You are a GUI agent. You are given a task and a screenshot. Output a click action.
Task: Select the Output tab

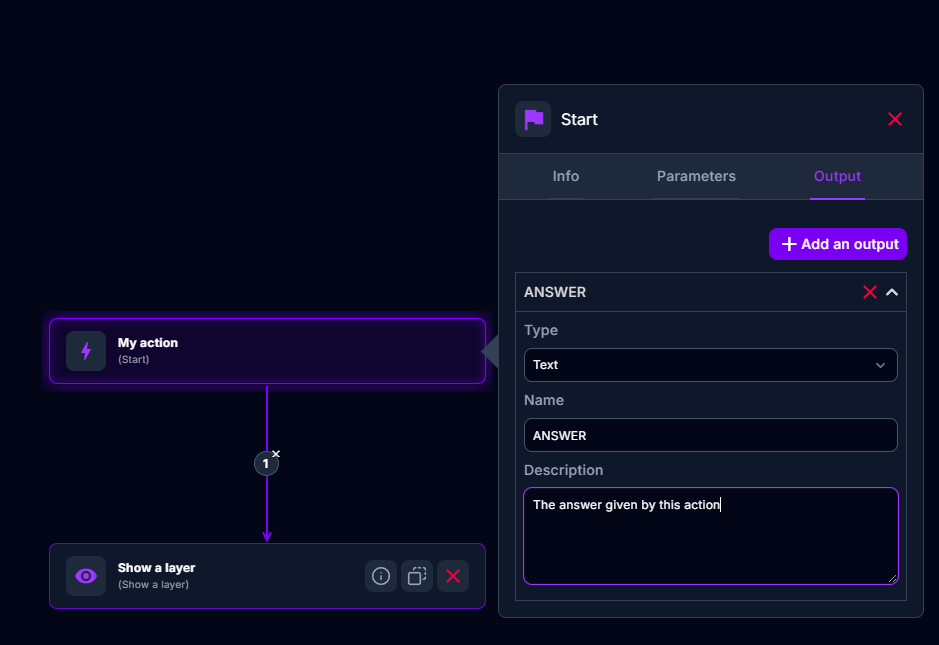[x=837, y=176]
